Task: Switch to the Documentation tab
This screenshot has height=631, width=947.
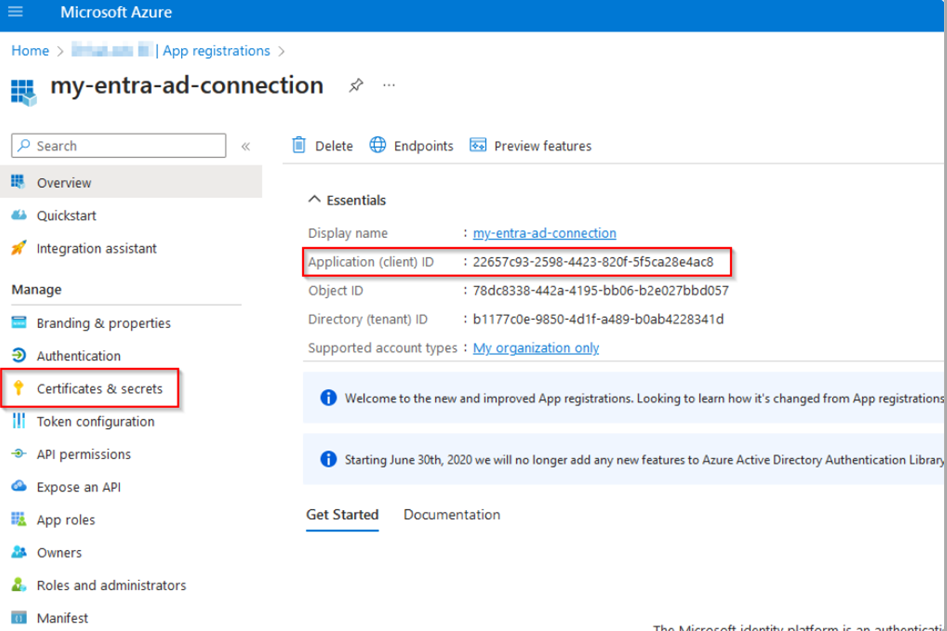Action: click(x=452, y=514)
